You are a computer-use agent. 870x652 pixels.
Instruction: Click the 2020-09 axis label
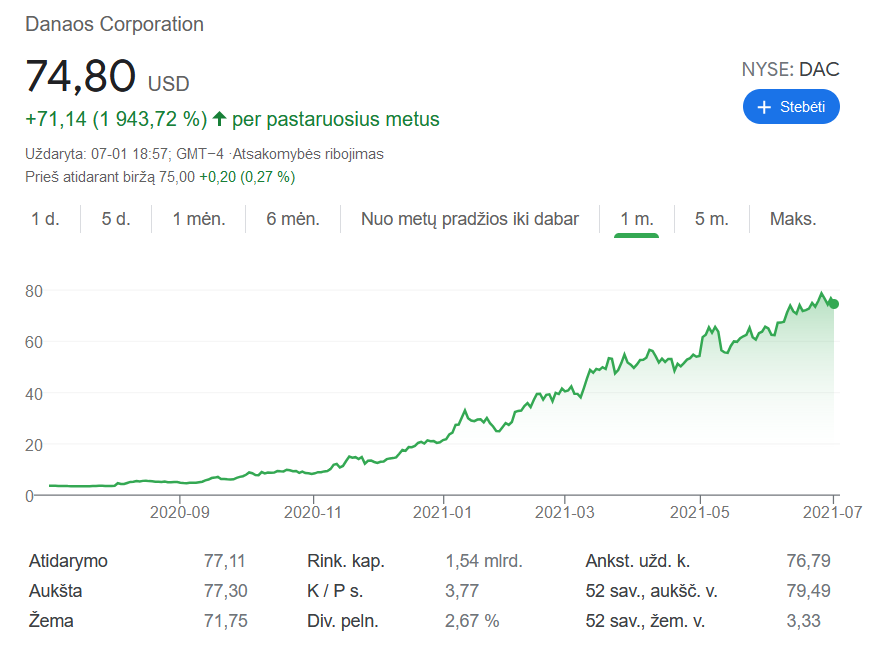pyautogui.click(x=180, y=512)
